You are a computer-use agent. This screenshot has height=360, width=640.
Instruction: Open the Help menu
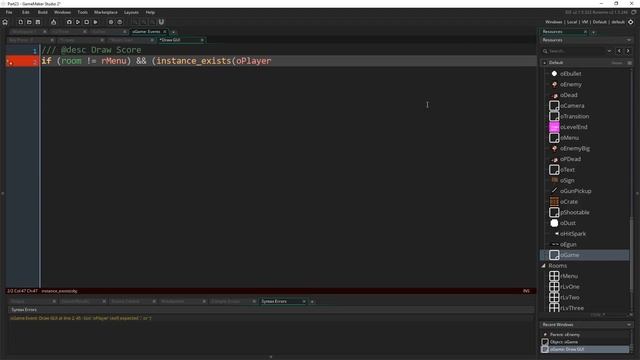point(150,13)
